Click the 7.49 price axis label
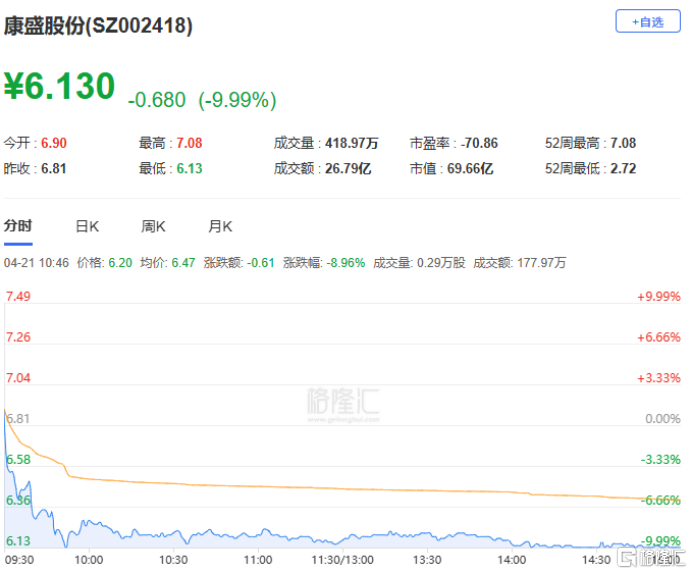Viewport: 692px width, 574px height. [18, 296]
